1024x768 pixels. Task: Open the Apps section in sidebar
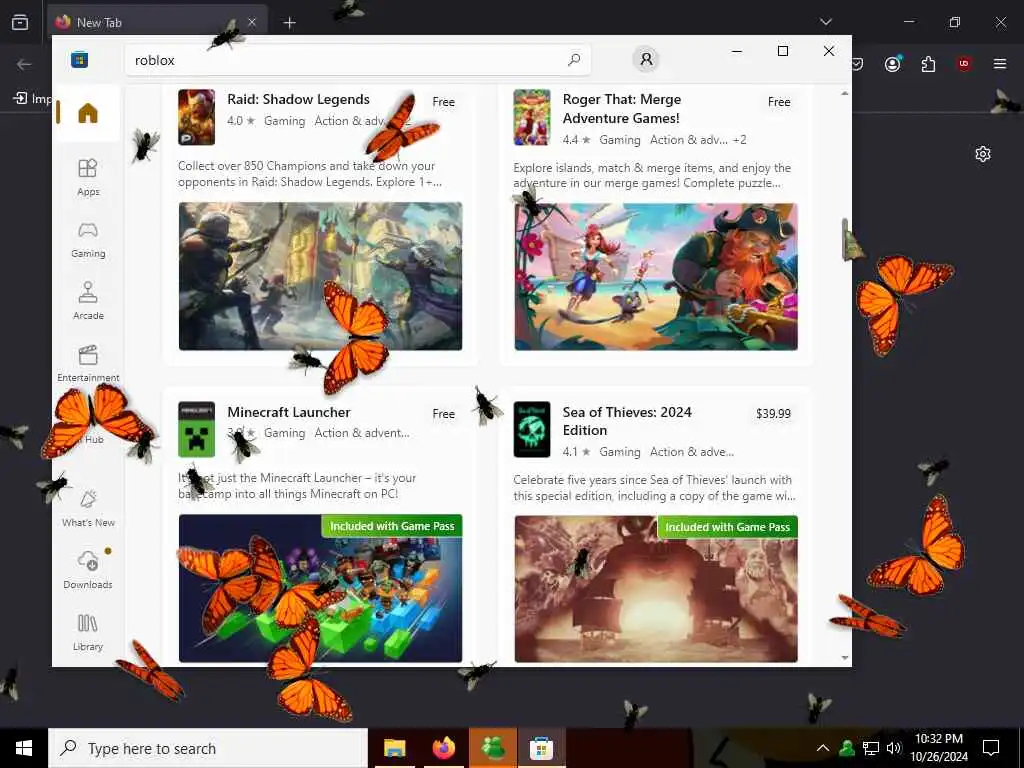pyautogui.click(x=88, y=177)
